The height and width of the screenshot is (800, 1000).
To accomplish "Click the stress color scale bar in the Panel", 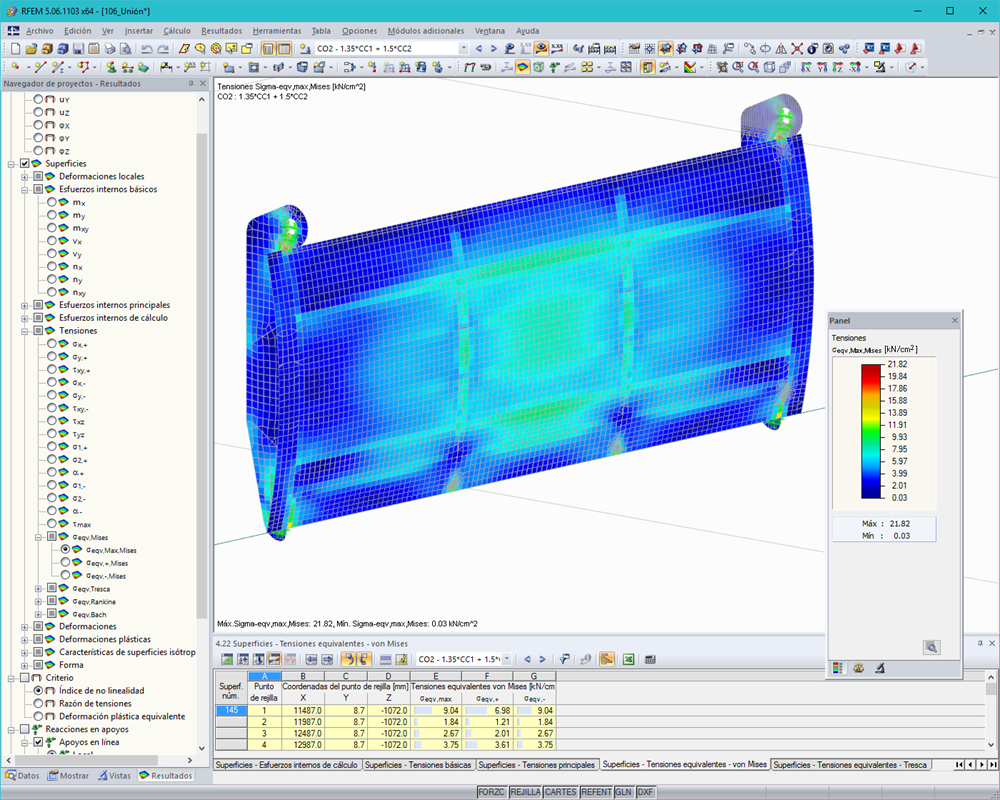I will [x=871, y=431].
